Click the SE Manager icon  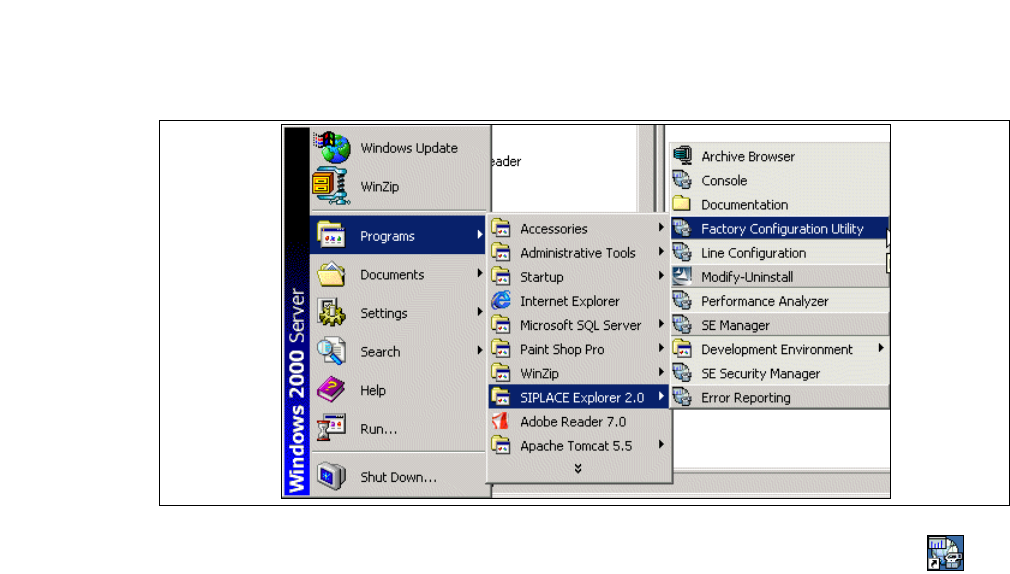point(682,325)
